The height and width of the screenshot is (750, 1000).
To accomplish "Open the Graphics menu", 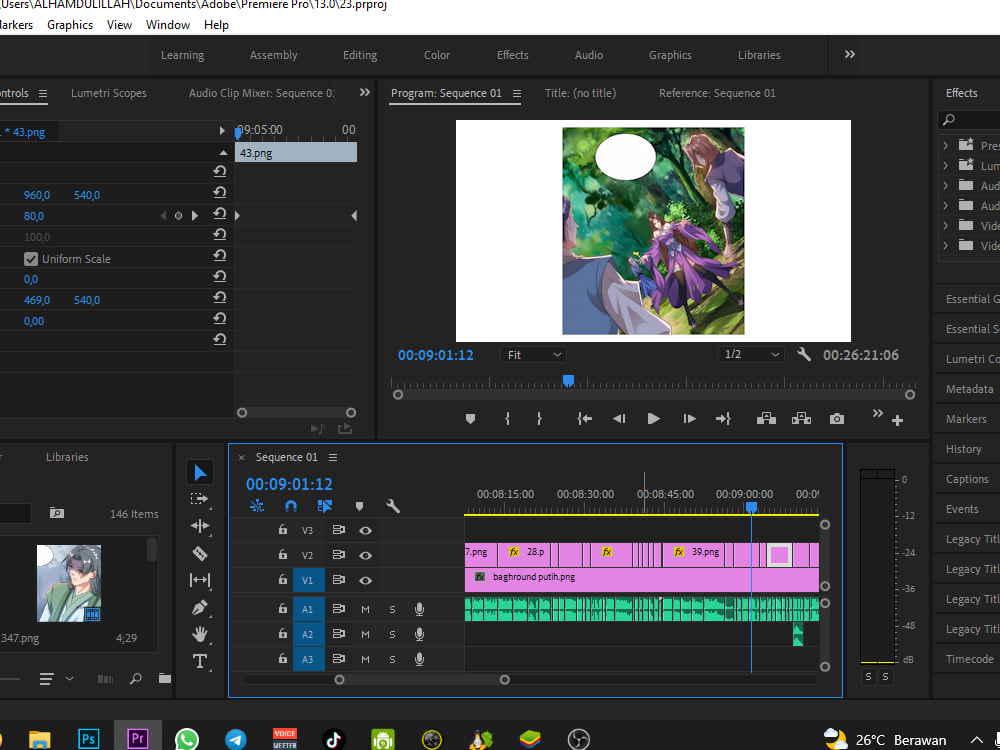I will 70,25.
